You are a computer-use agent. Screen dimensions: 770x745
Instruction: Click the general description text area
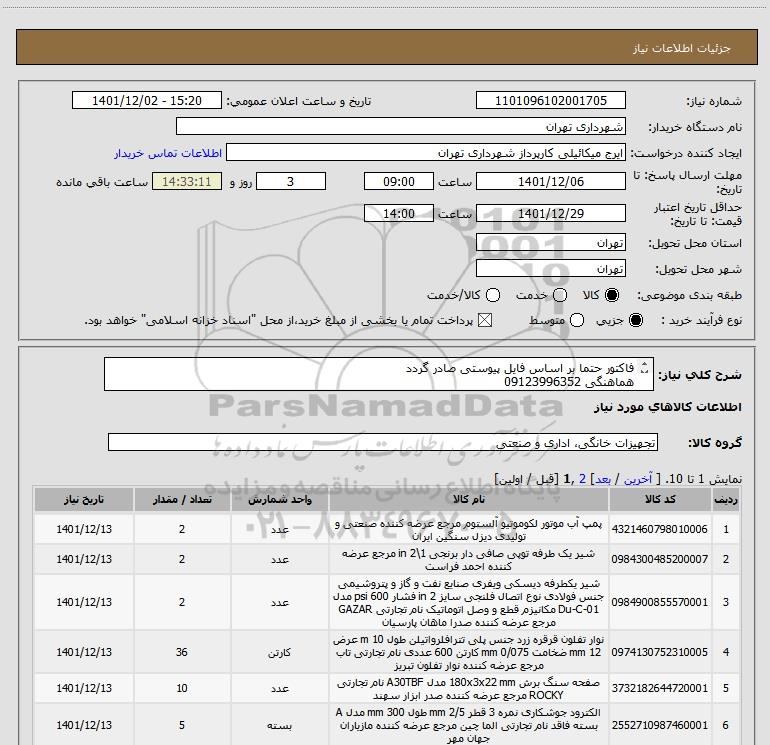pos(379,374)
